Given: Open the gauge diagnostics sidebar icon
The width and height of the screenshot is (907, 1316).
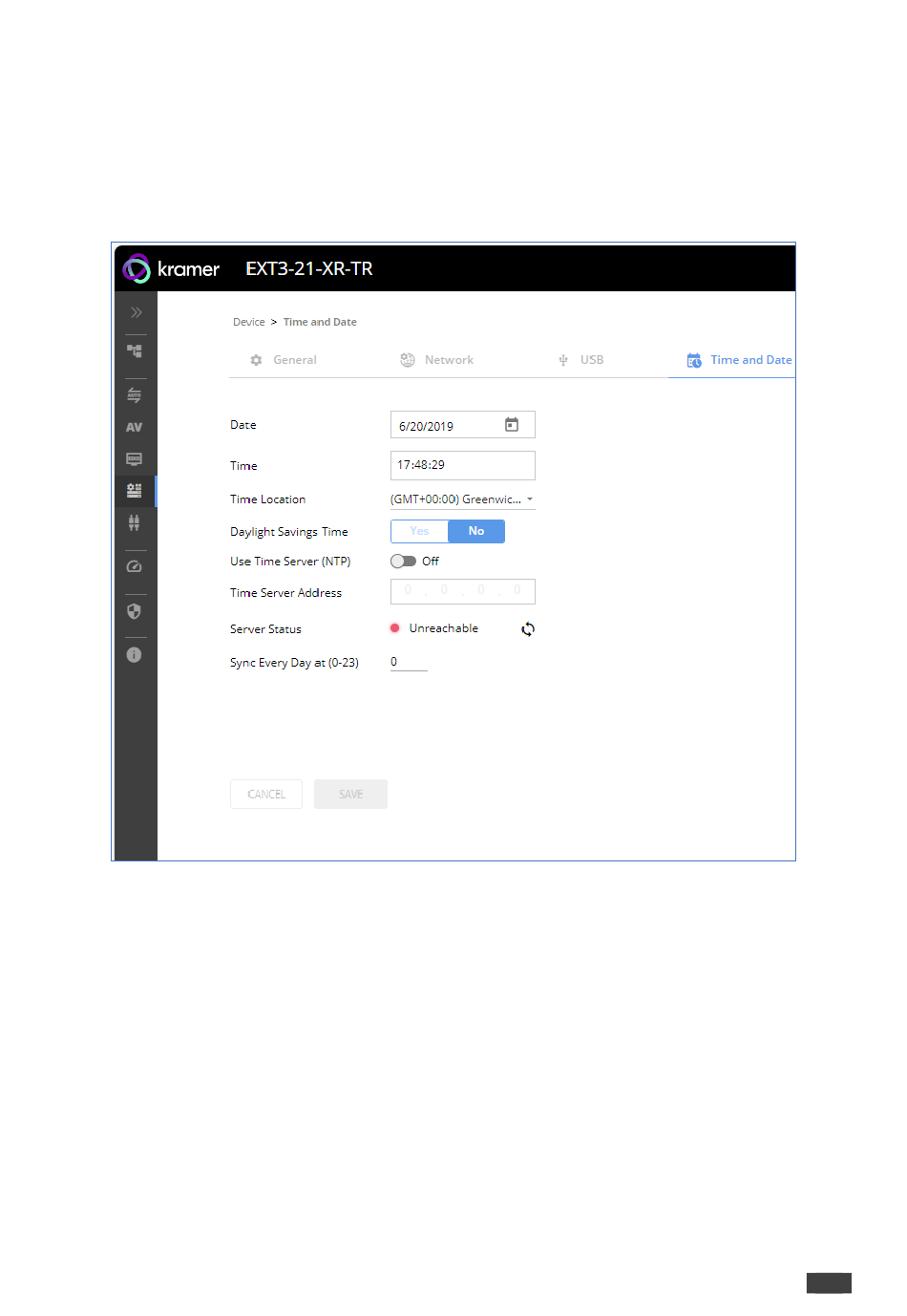Looking at the screenshot, I should click(x=135, y=566).
